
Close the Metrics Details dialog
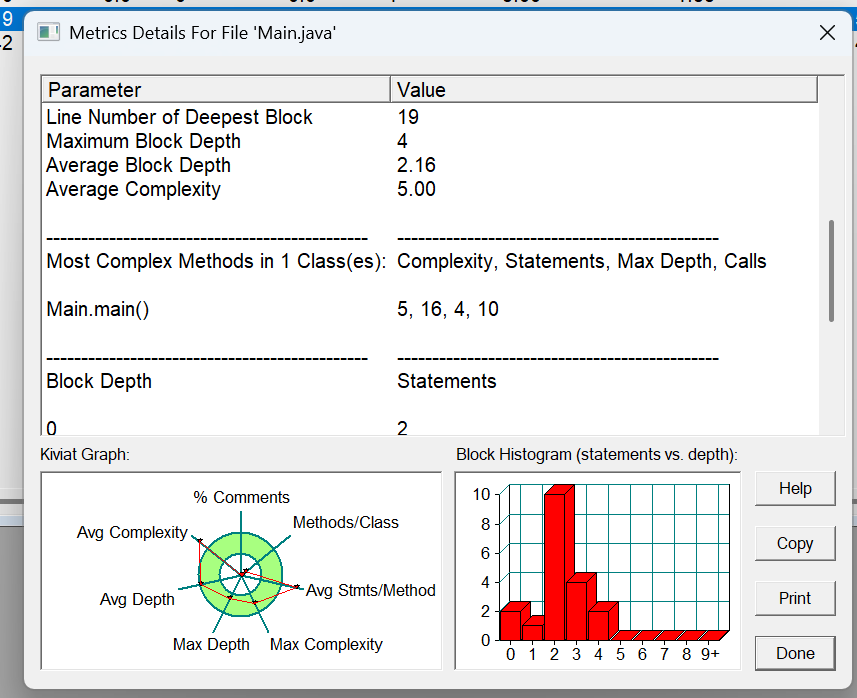(x=827, y=33)
